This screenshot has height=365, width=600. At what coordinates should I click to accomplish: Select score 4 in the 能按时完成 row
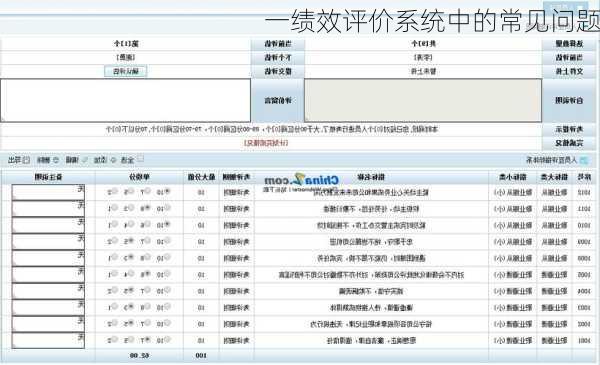pyautogui.click(x=131, y=224)
